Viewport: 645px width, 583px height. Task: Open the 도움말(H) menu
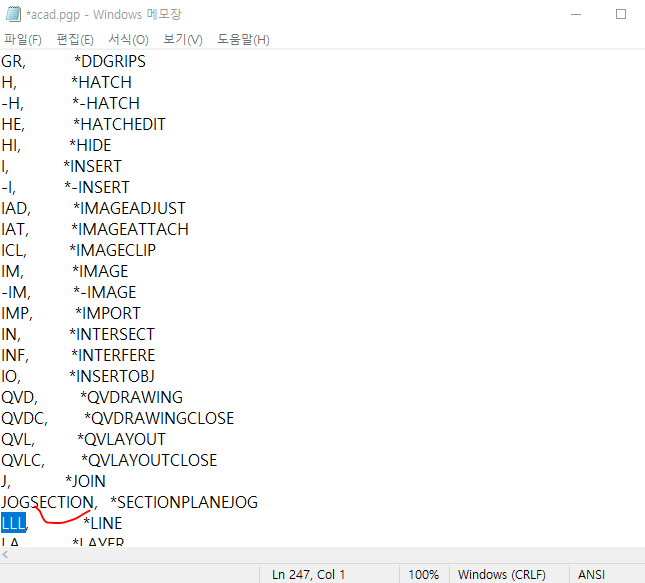[243, 39]
